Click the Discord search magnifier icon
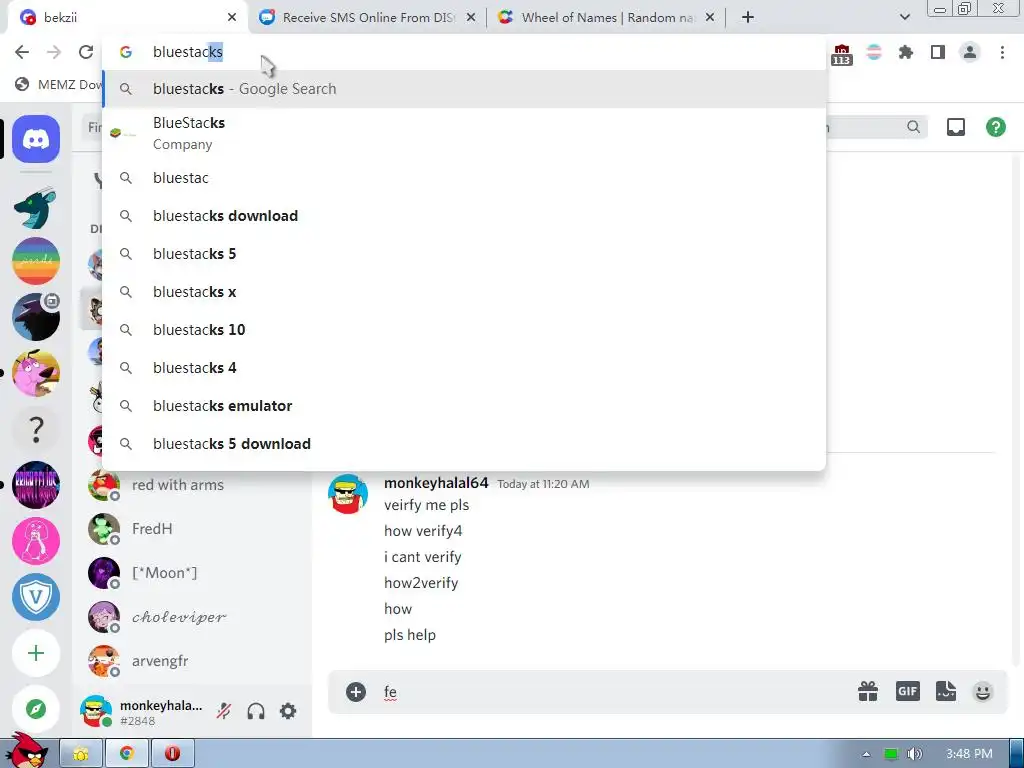 click(914, 127)
